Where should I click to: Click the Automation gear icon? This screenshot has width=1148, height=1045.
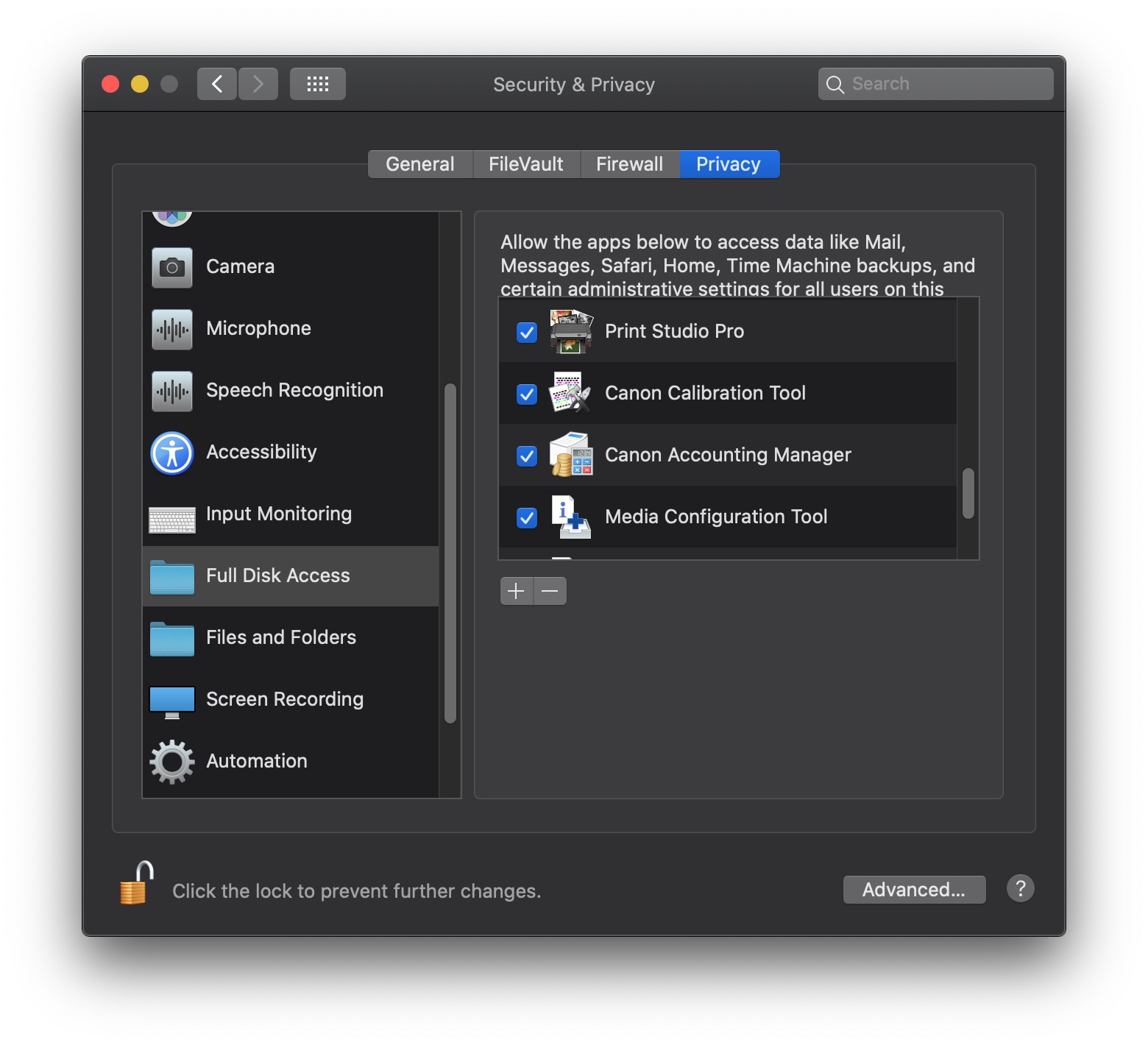point(171,761)
